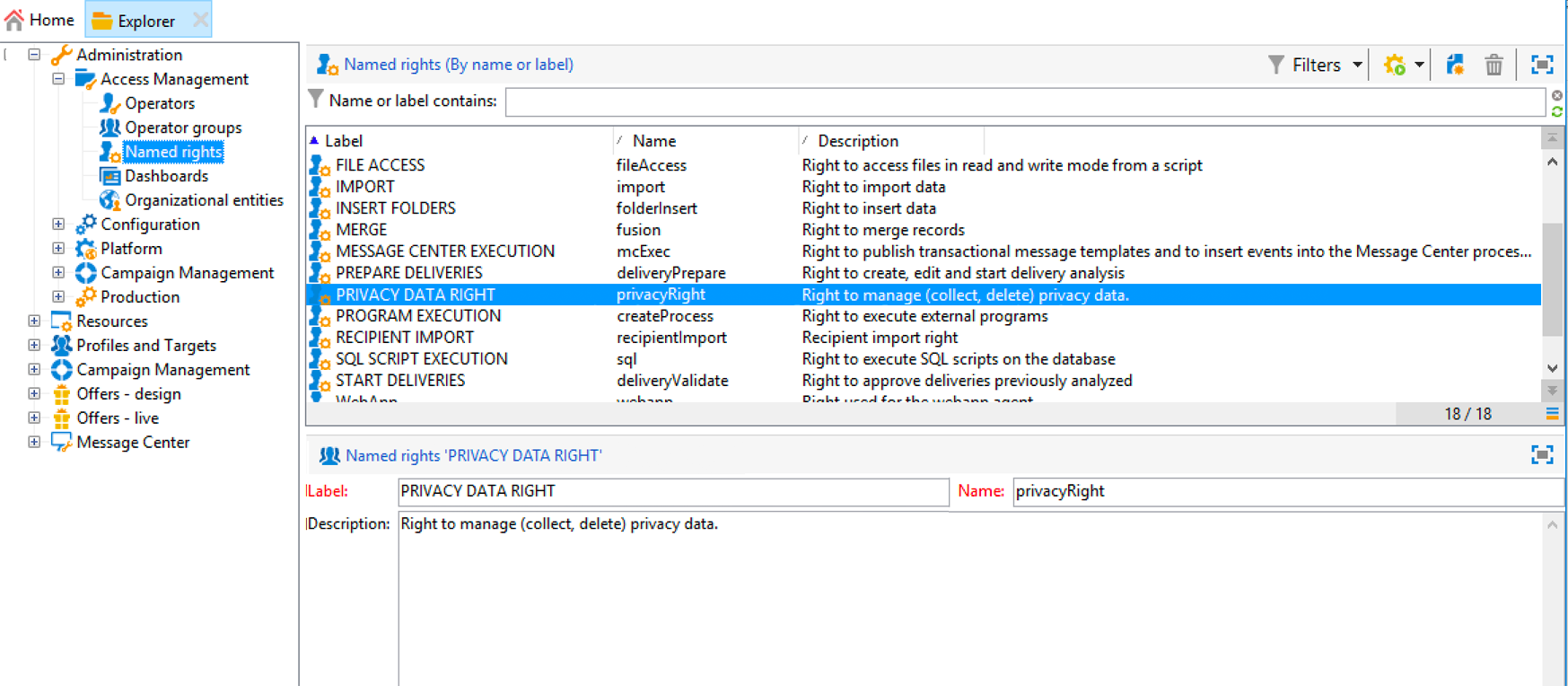Switch to the Home tab

(x=39, y=20)
